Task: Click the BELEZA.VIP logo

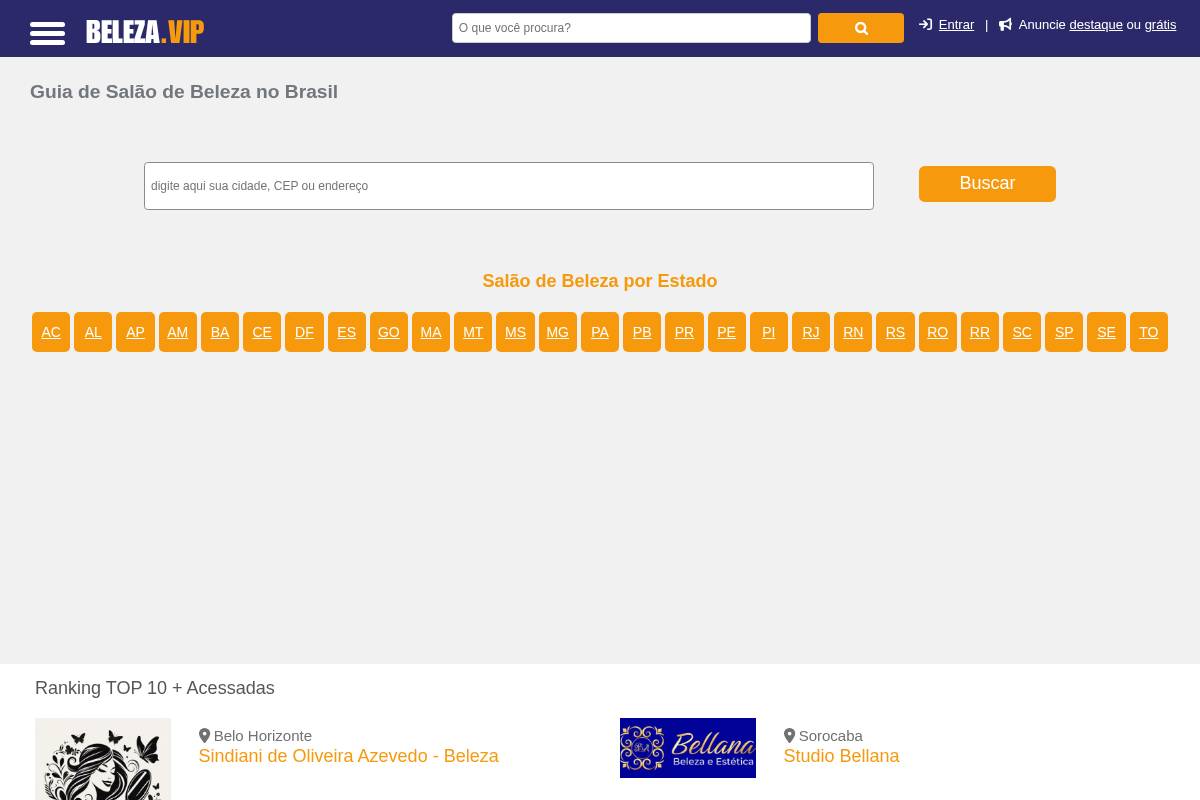Action: (144, 31)
